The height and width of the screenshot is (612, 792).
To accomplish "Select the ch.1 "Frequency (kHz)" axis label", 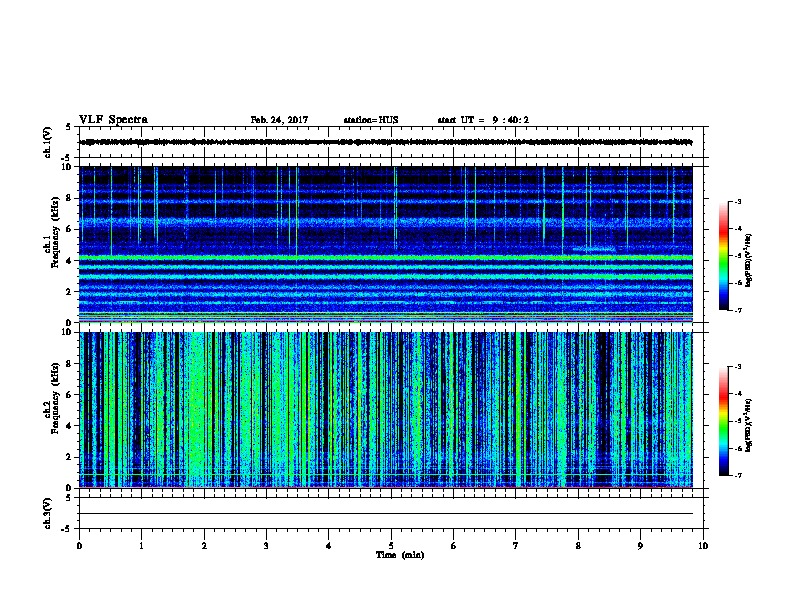I will [55, 233].
